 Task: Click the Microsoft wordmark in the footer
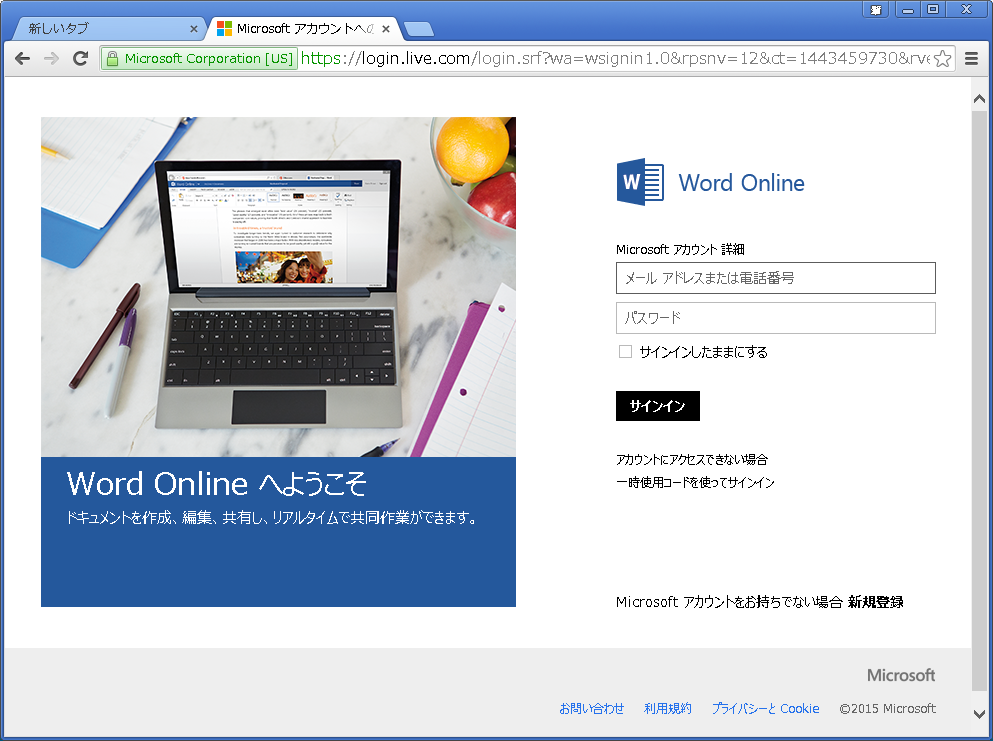(901, 675)
